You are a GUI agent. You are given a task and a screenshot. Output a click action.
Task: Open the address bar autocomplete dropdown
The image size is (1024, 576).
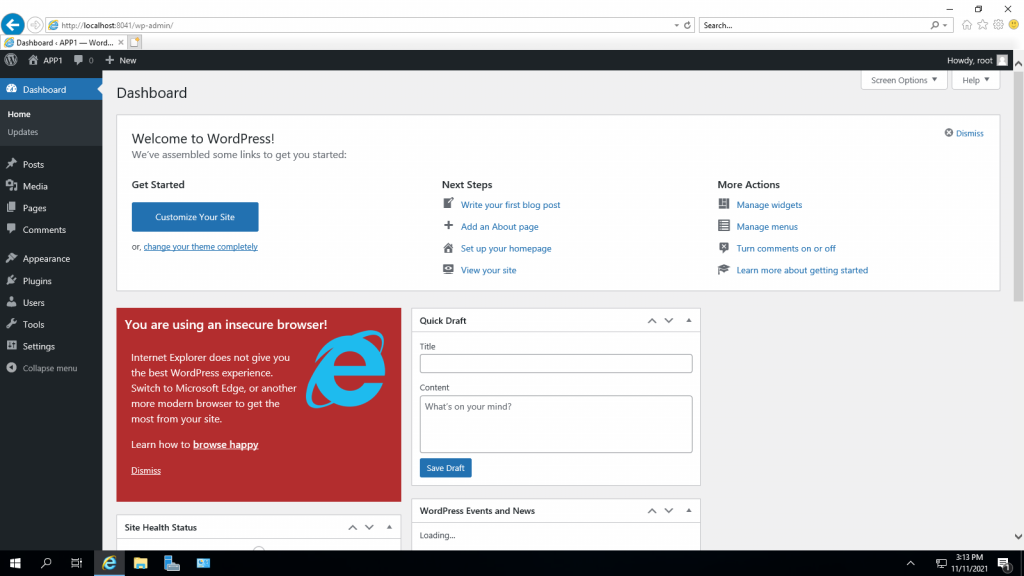pyautogui.click(x=677, y=25)
